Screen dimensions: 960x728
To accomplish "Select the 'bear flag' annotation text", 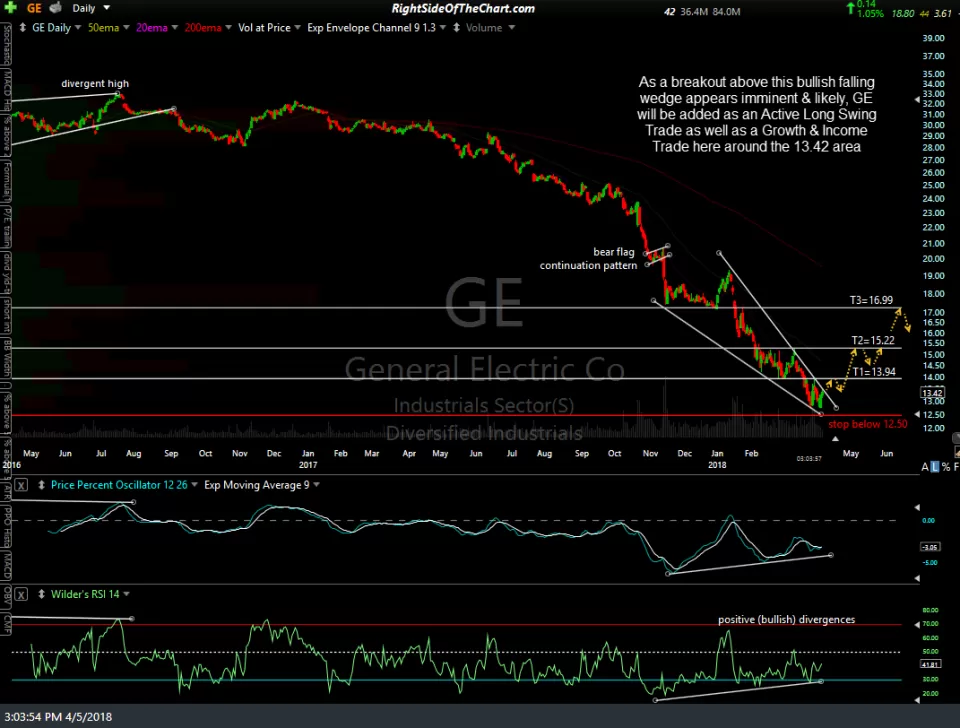I will (613, 252).
